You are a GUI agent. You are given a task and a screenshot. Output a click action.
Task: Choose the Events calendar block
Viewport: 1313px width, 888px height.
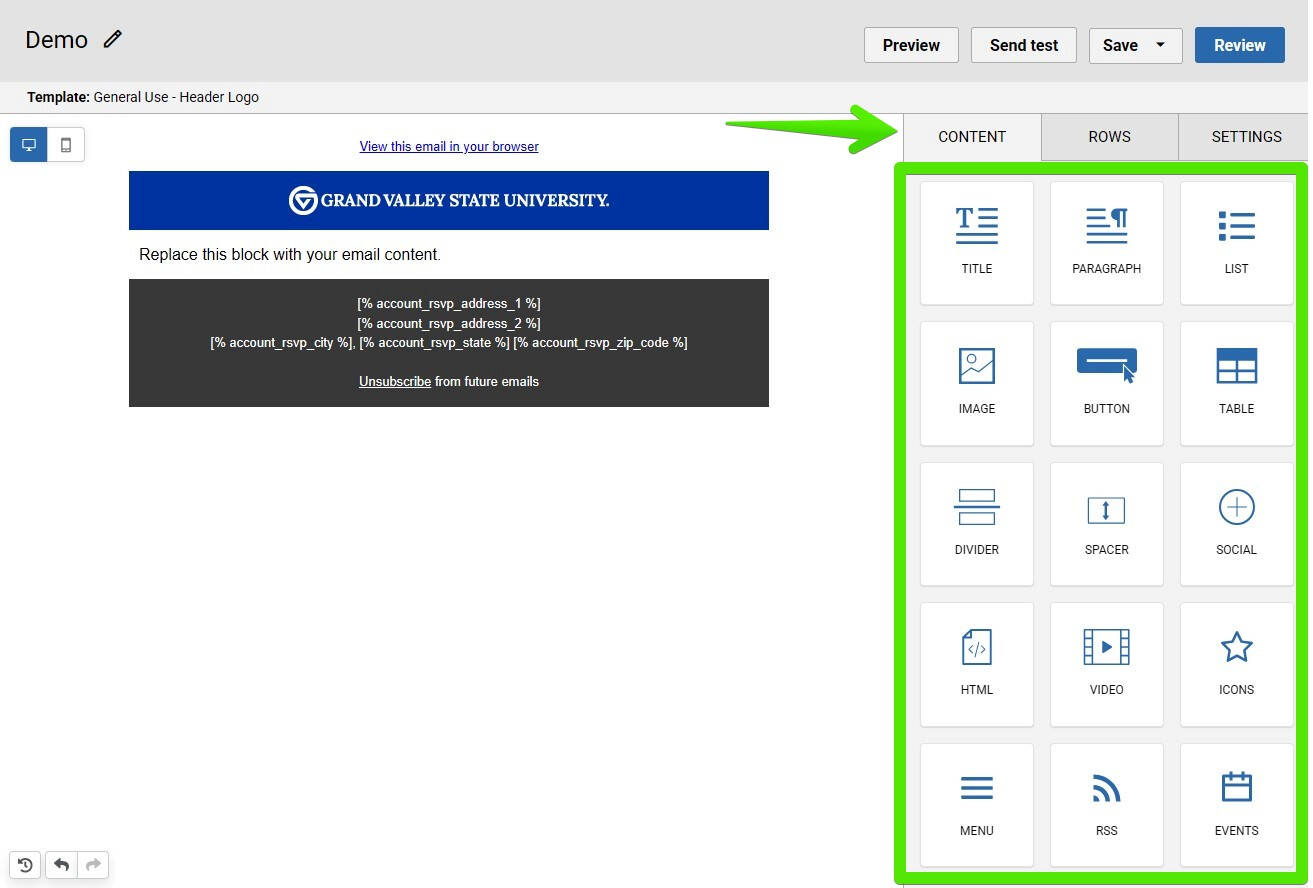(x=1236, y=804)
